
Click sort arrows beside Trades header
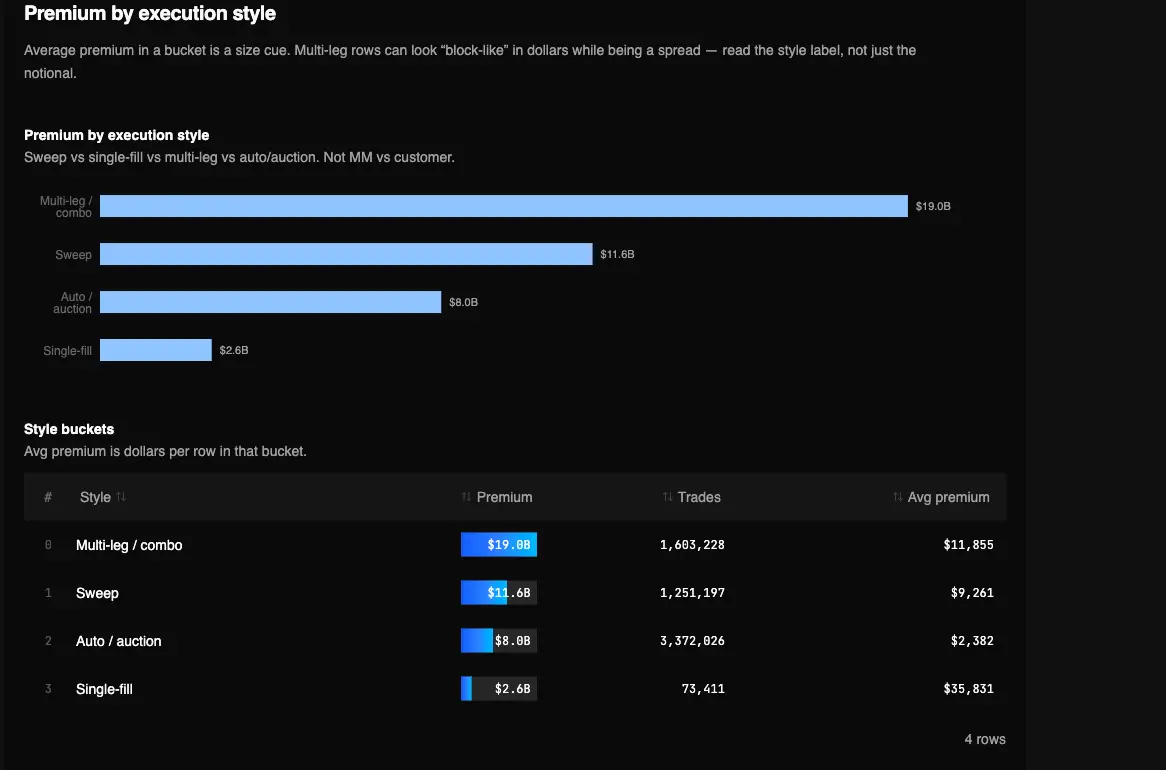pos(667,496)
